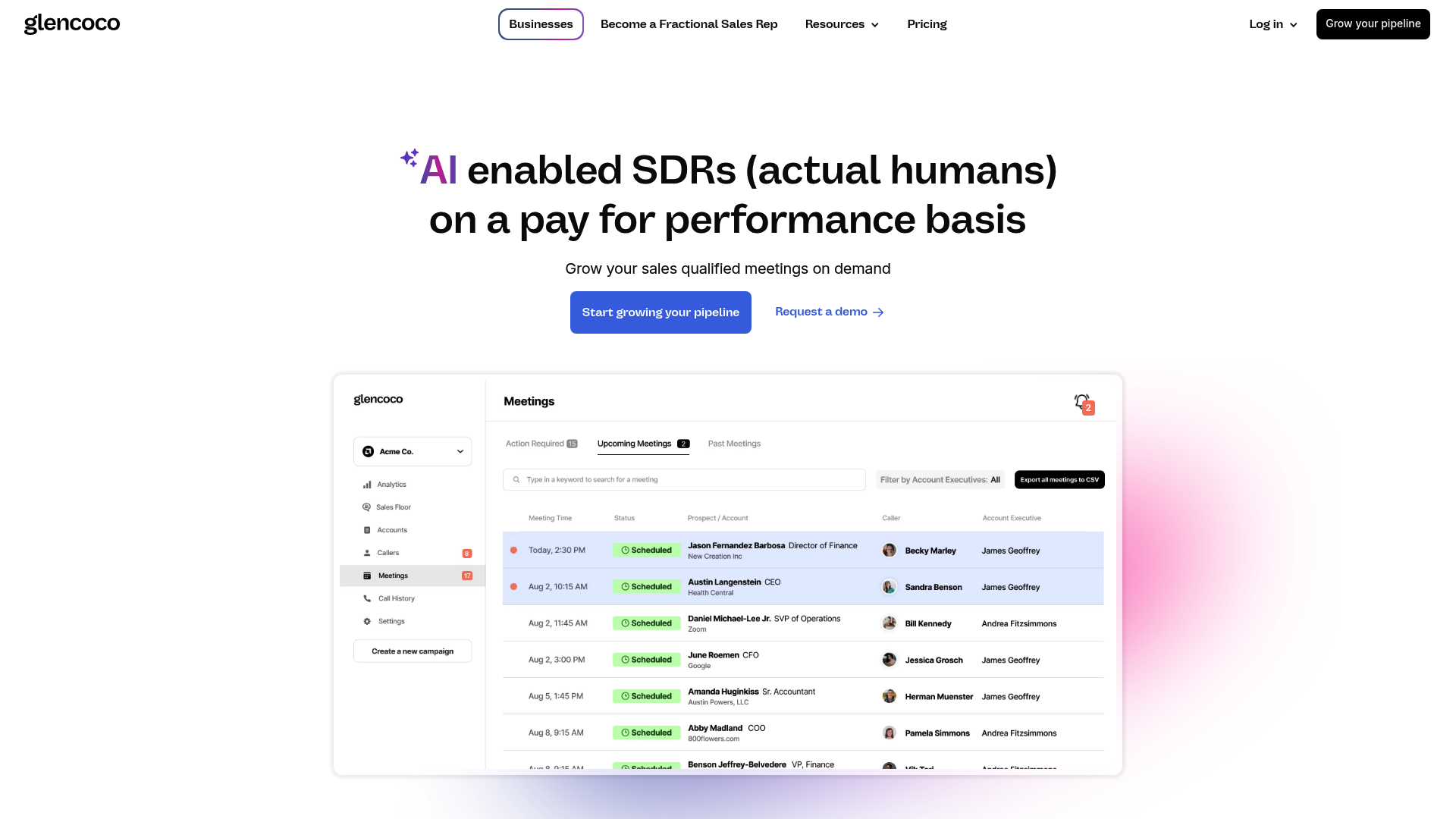This screenshot has height=819, width=1456.
Task: Follow the Request a demo link
Action: [x=829, y=312]
